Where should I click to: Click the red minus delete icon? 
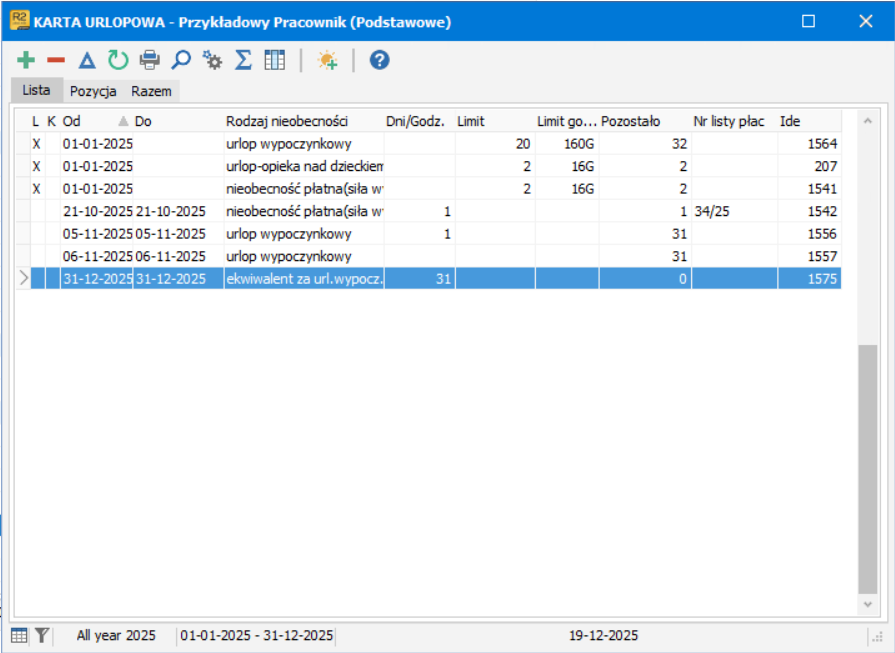tap(56, 60)
